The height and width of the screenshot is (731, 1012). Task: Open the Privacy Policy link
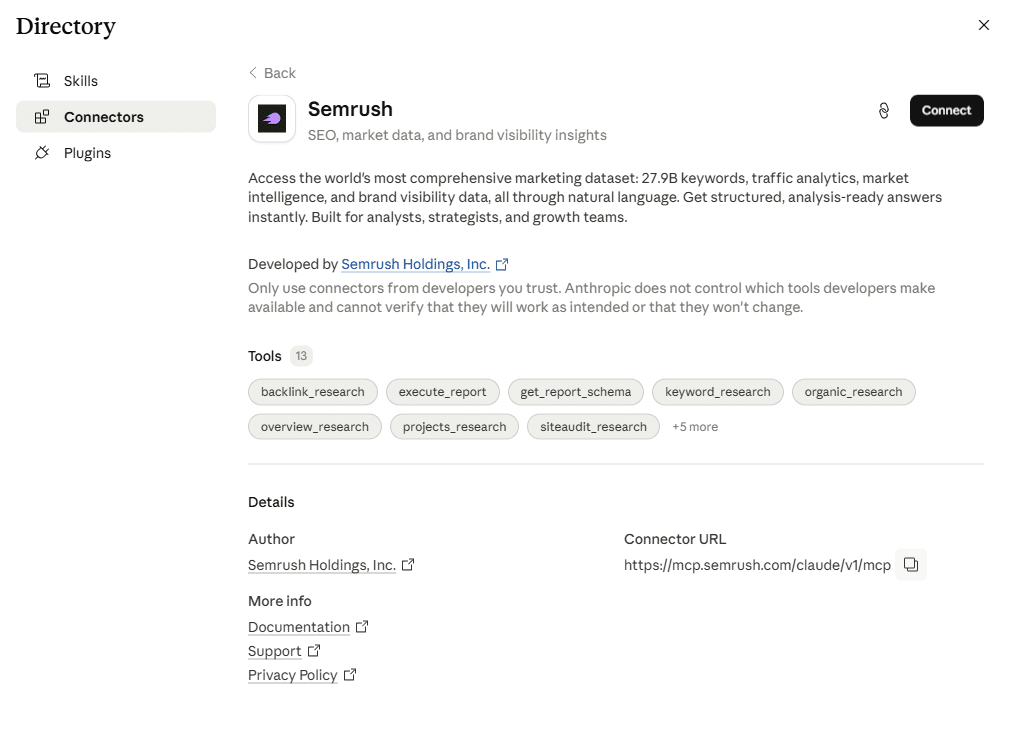point(292,674)
